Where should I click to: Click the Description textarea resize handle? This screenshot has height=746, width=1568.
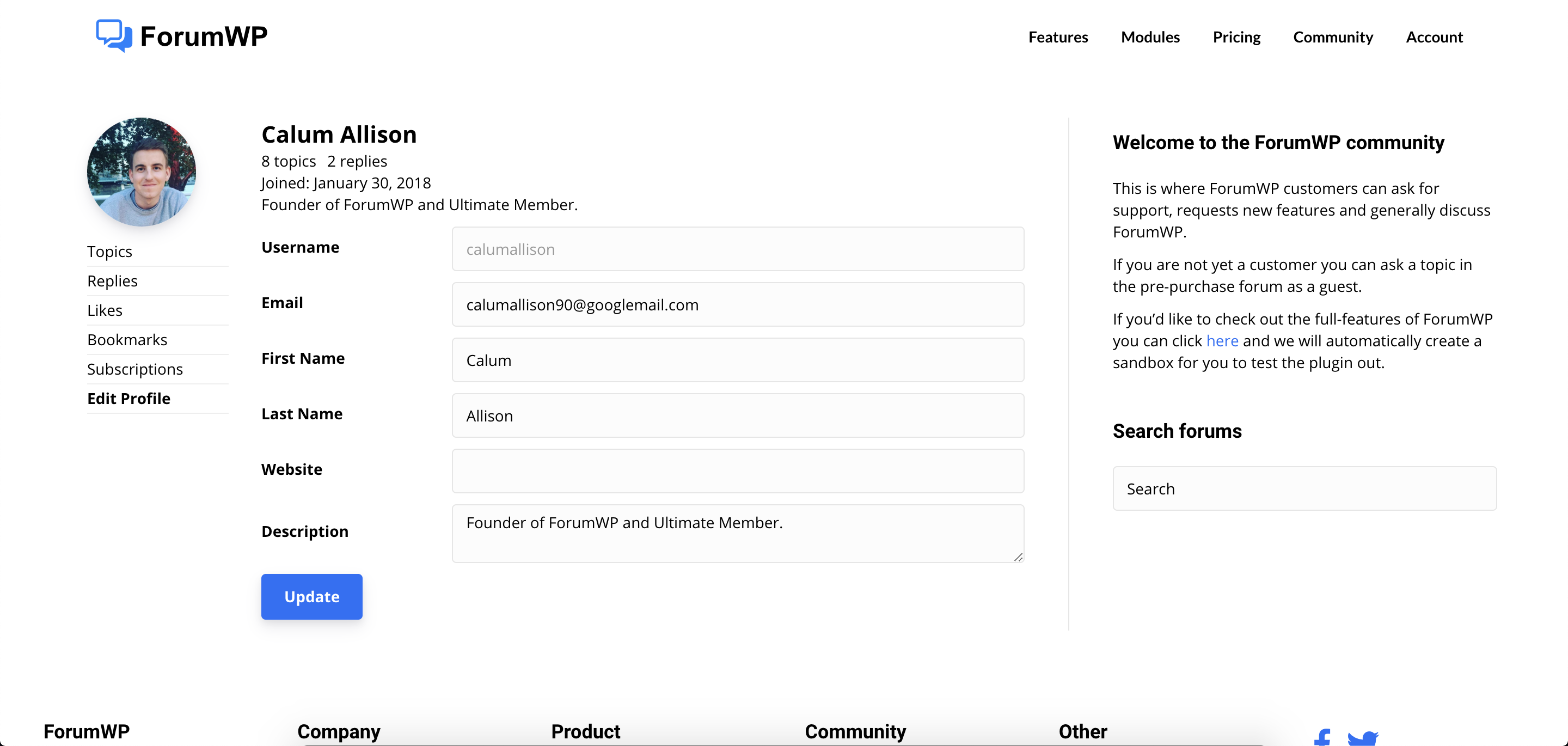pyautogui.click(x=1018, y=557)
